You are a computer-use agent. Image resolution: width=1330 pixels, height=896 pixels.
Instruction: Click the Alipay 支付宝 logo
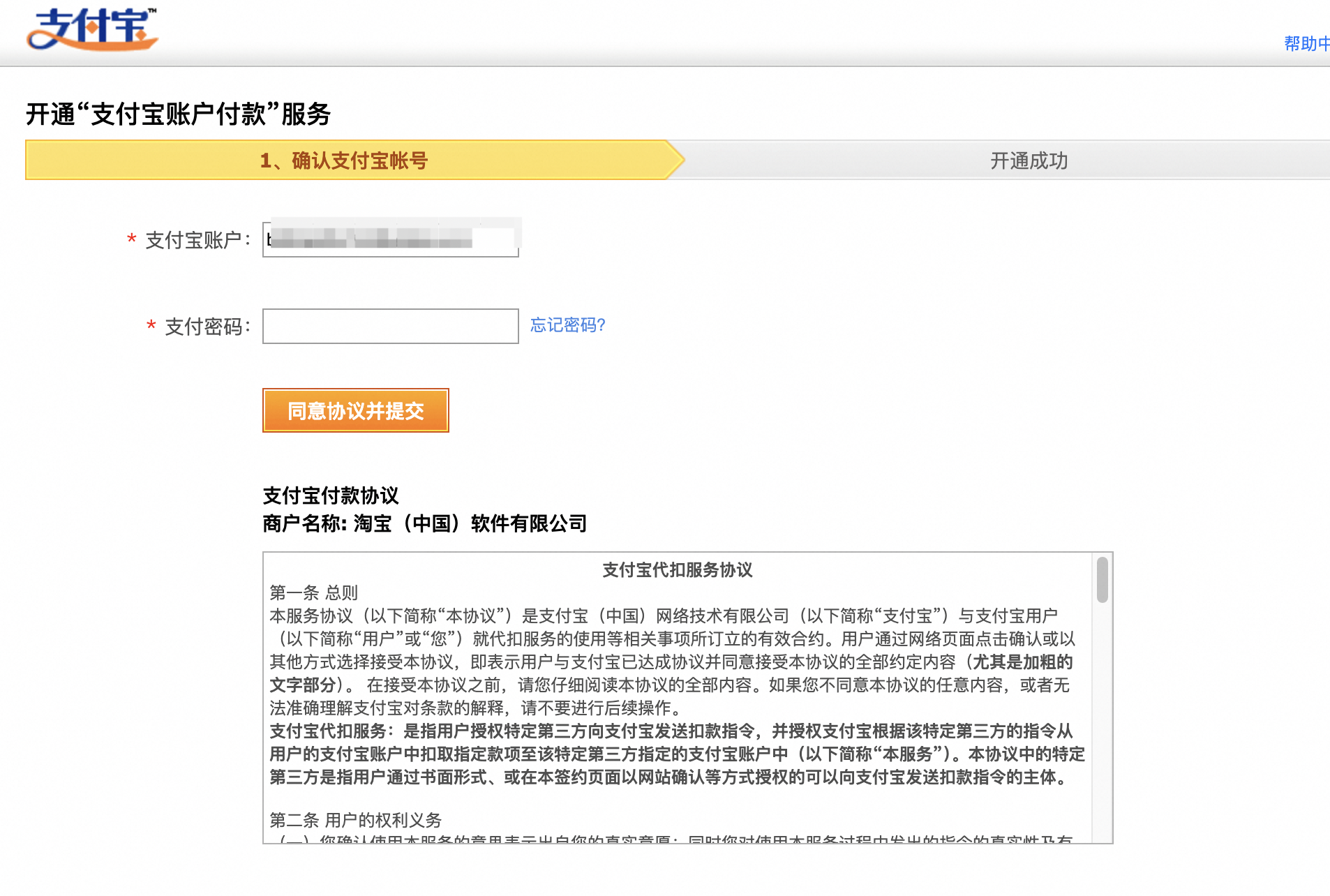coord(92,29)
